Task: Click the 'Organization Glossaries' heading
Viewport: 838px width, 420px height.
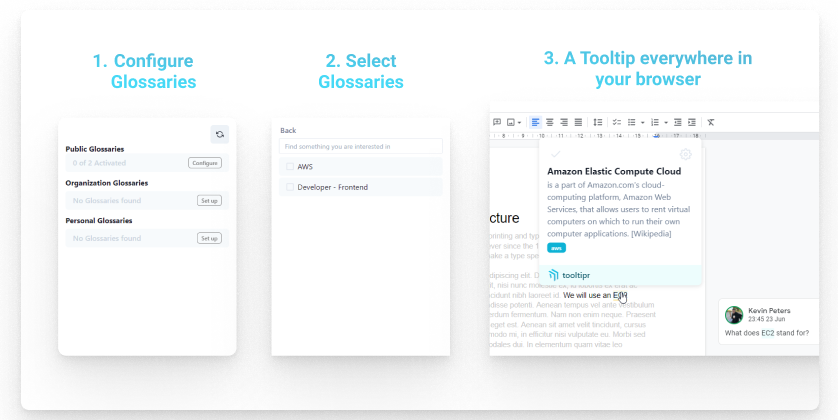Action: point(107,183)
